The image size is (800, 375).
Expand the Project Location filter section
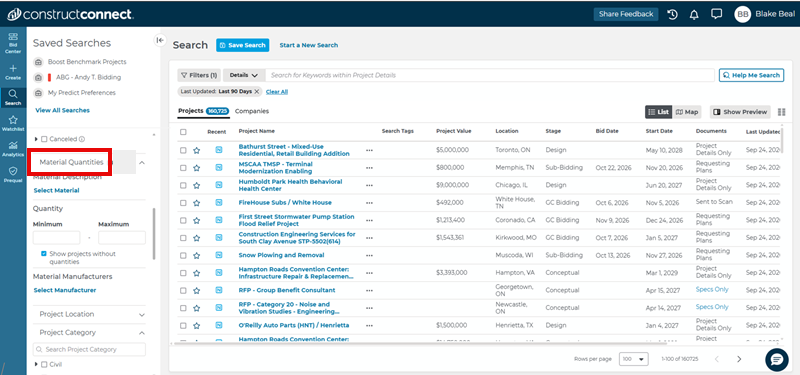click(x=89, y=314)
